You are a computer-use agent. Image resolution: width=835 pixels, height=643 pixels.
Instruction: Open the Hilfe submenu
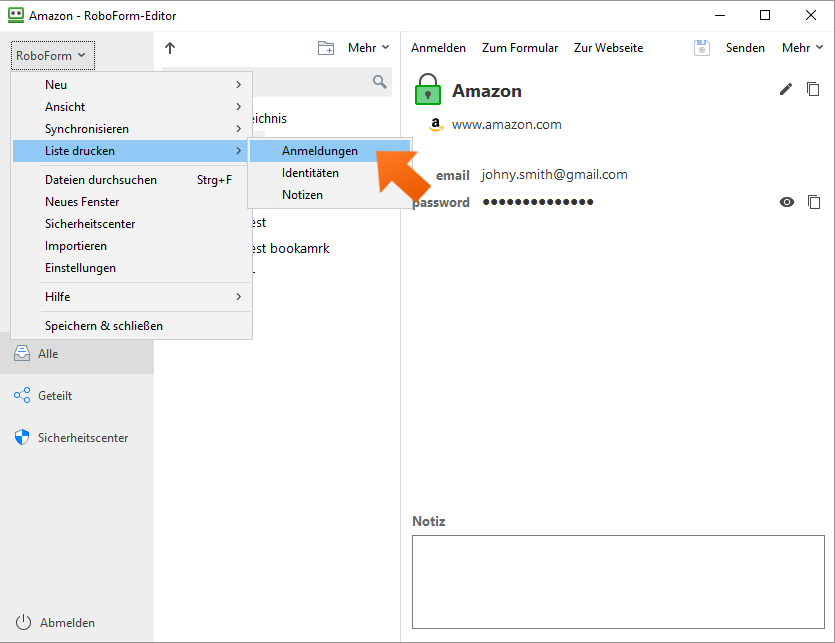coord(132,297)
